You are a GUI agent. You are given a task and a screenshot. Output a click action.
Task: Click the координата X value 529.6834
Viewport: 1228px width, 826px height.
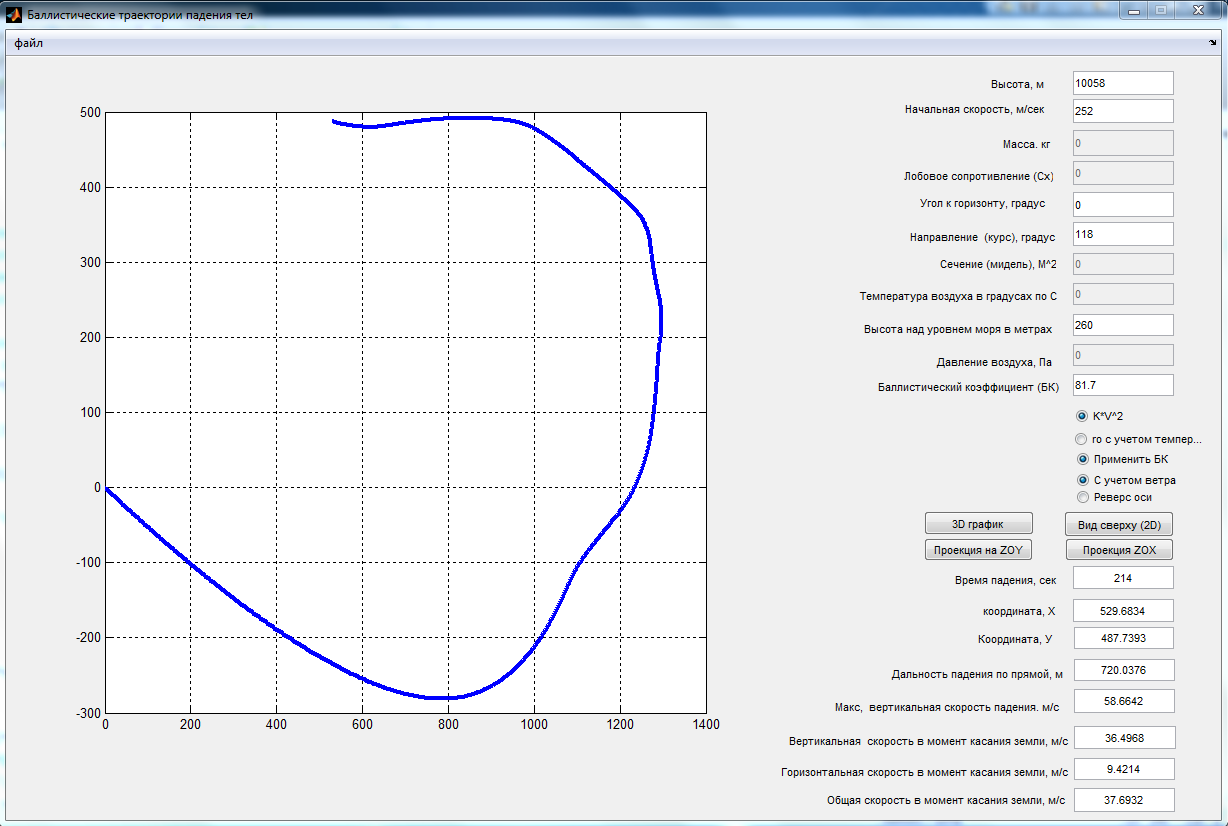[x=1122, y=611]
